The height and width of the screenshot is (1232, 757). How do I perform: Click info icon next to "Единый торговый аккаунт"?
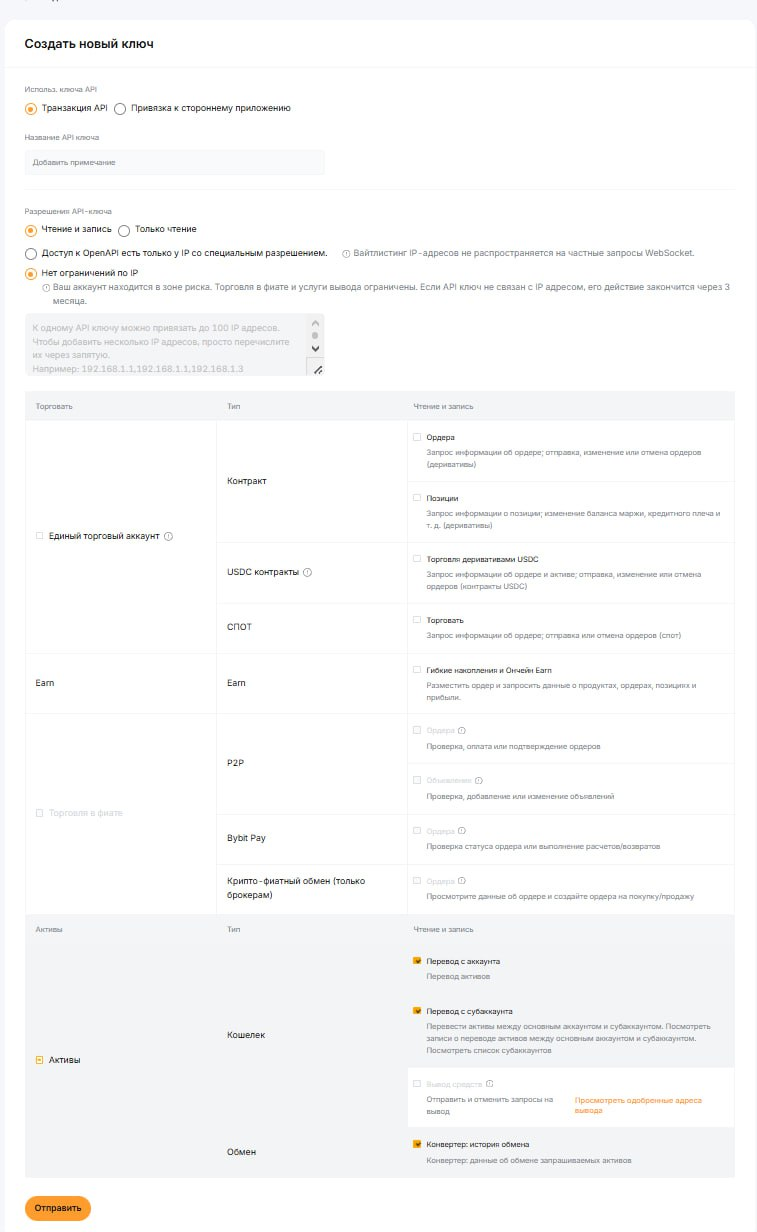(168, 536)
